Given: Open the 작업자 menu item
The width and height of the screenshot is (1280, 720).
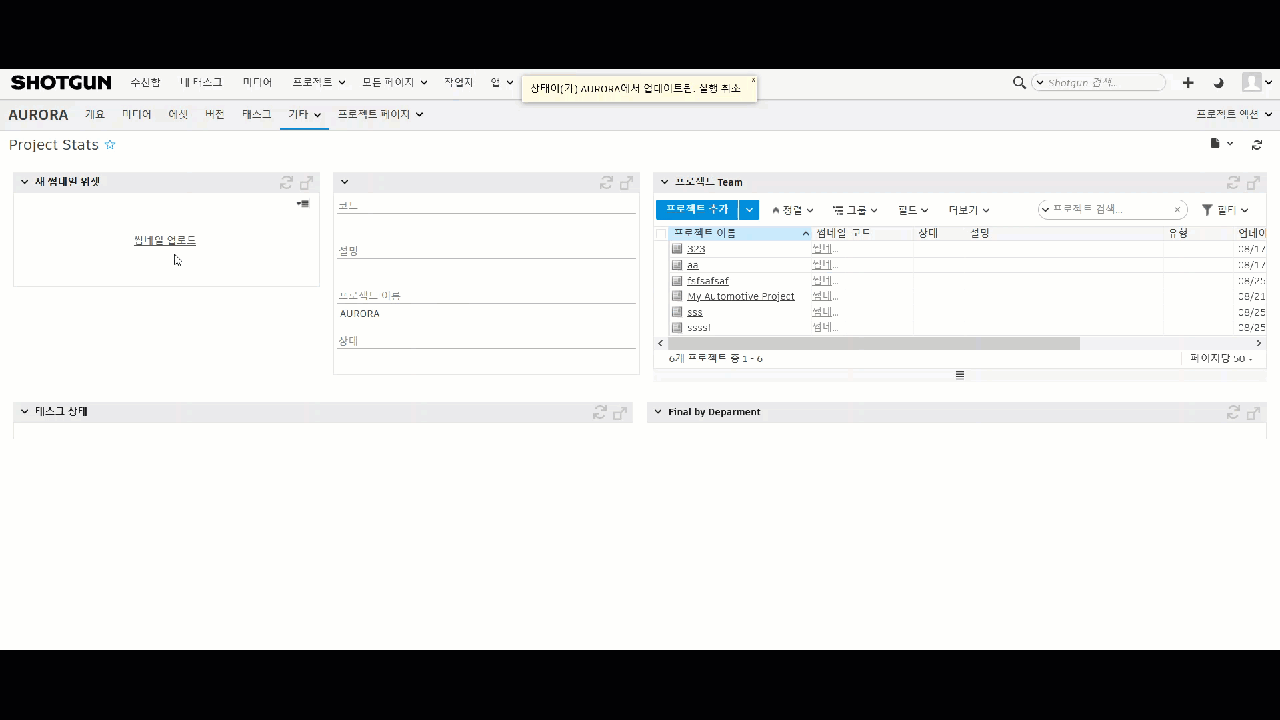Looking at the screenshot, I should pyautogui.click(x=459, y=83).
